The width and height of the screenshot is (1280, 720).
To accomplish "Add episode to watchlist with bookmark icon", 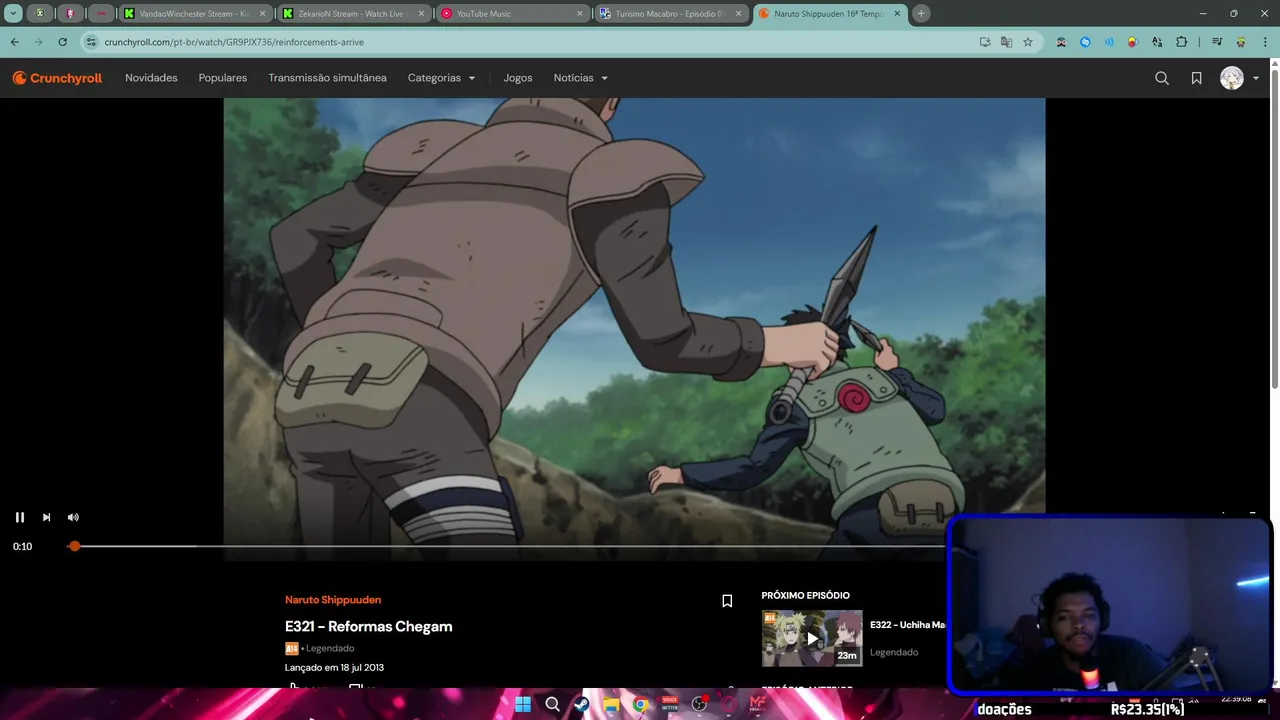I will 727,601.
